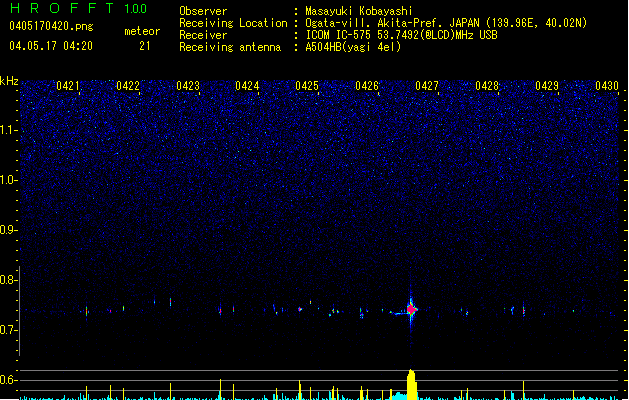Click the 0422 time marker
629x400 pixels.
click(x=128, y=86)
